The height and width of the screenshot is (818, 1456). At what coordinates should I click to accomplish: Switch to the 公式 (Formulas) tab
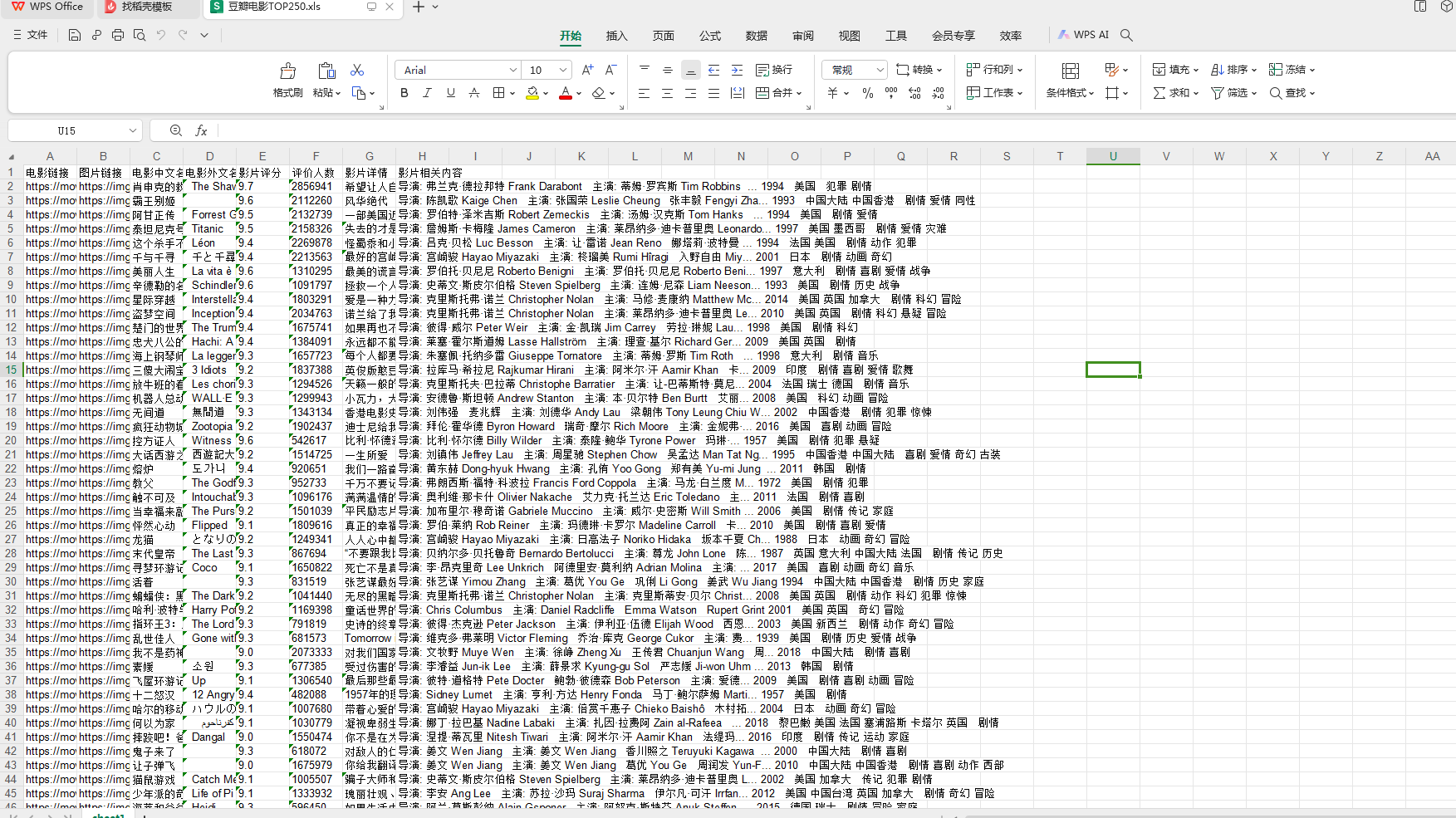coord(709,36)
